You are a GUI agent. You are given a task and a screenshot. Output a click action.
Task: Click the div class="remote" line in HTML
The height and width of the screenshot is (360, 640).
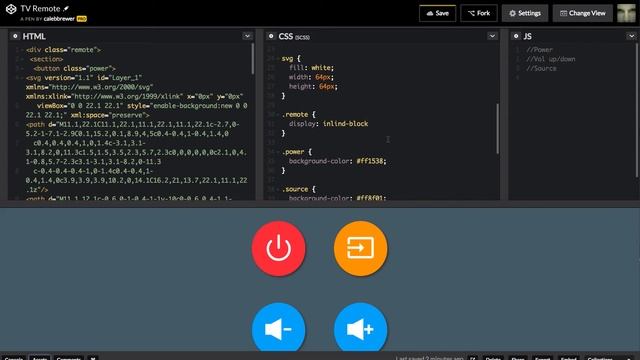tap(63, 50)
